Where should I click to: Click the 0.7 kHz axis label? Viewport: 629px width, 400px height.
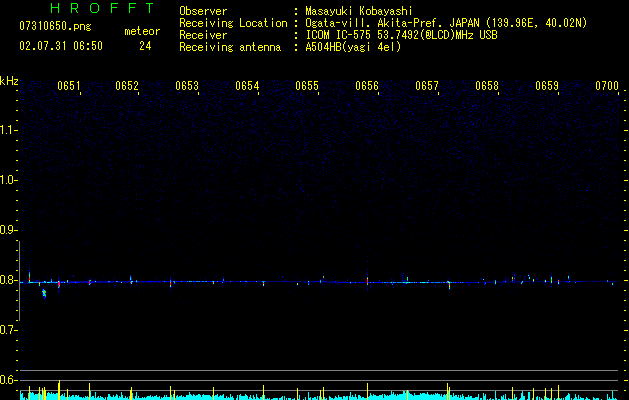[9, 330]
